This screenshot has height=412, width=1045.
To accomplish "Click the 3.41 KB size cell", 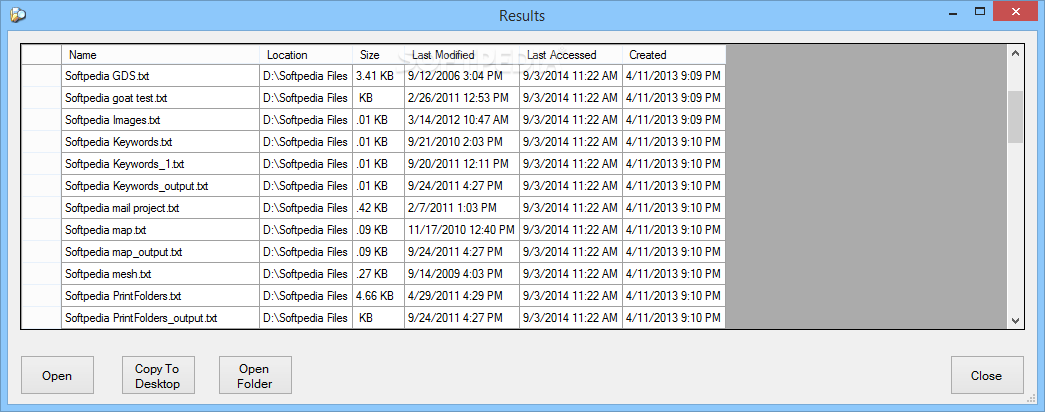I will [379, 76].
